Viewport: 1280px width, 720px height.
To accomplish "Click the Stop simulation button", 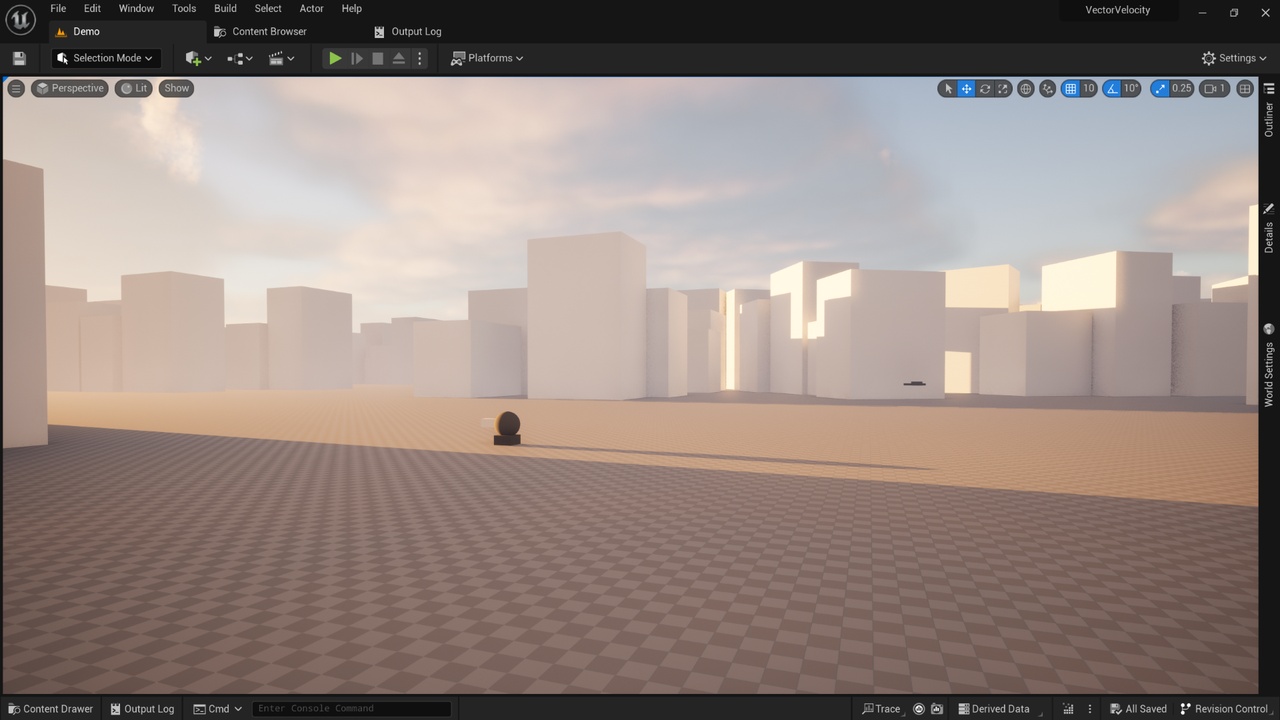I will pos(378,58).
